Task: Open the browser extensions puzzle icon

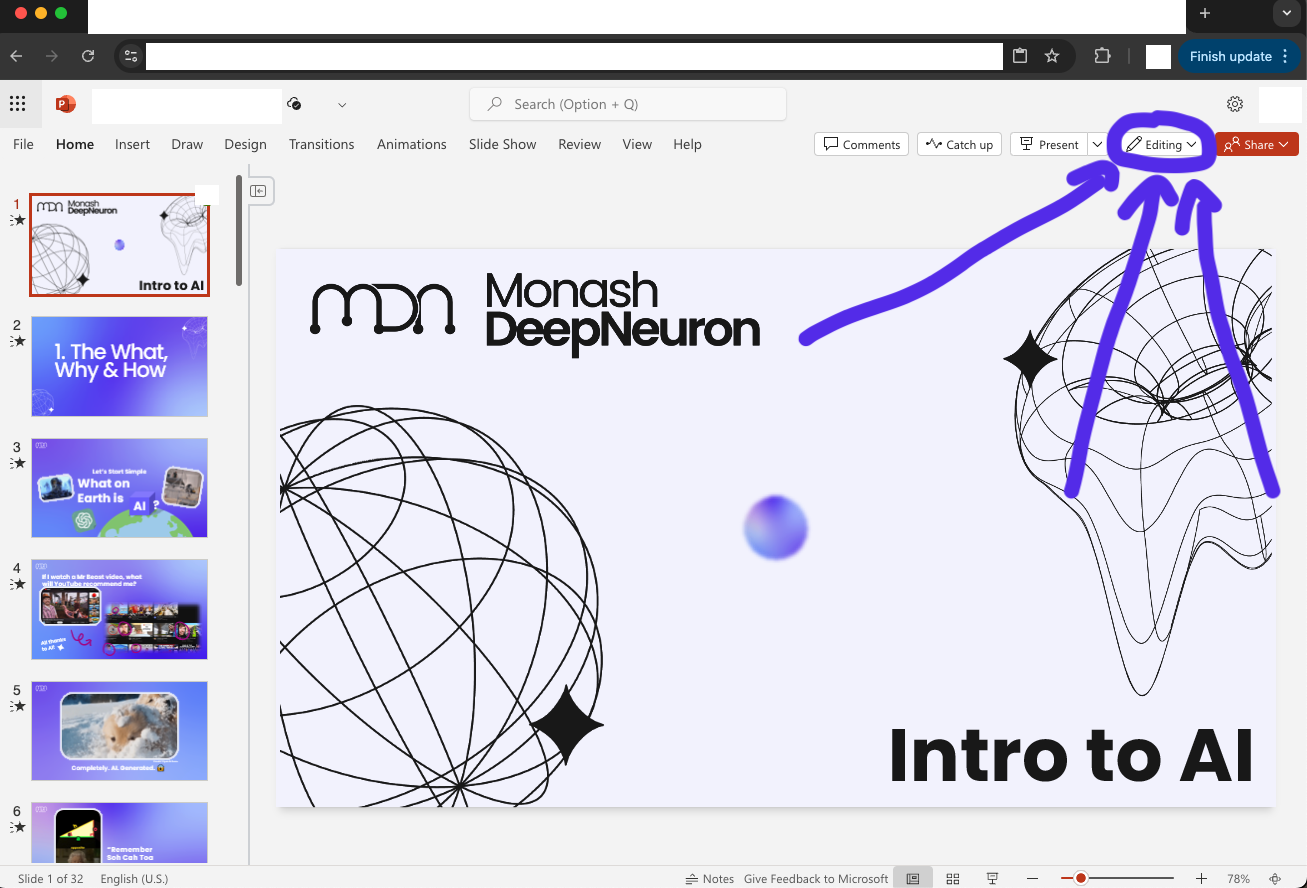Action: tap(1102, 56)
